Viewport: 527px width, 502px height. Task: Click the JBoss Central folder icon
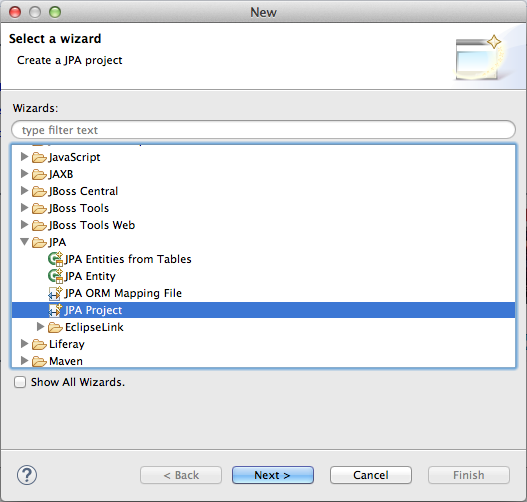pos(39,192)
